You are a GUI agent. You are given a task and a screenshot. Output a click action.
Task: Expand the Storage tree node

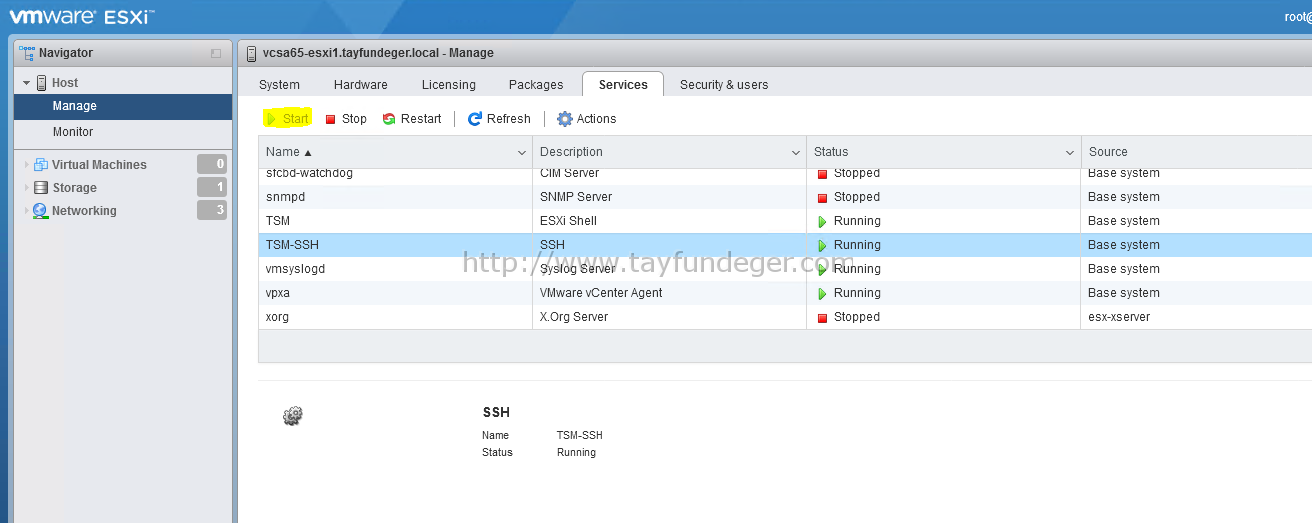click(x=27, y=188)
